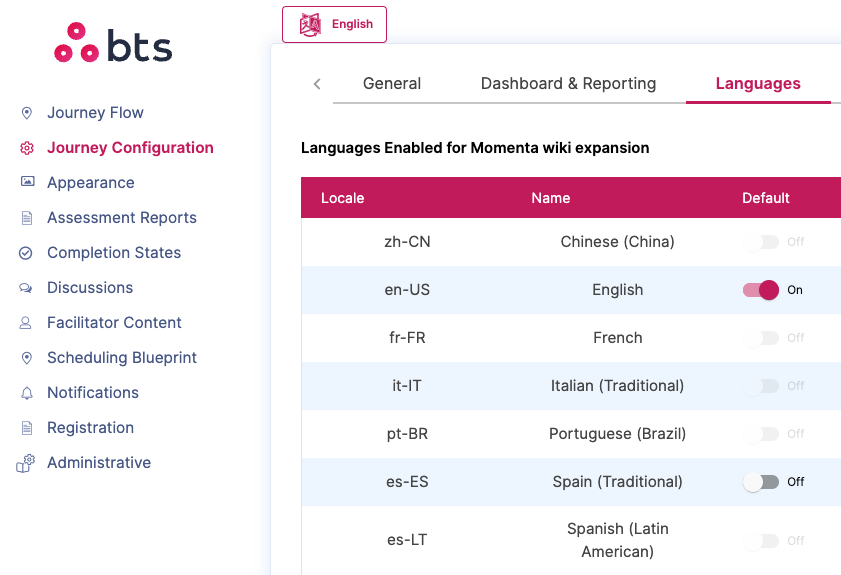
Task: Open Scheduling Blueprint page
Action: 122,358
